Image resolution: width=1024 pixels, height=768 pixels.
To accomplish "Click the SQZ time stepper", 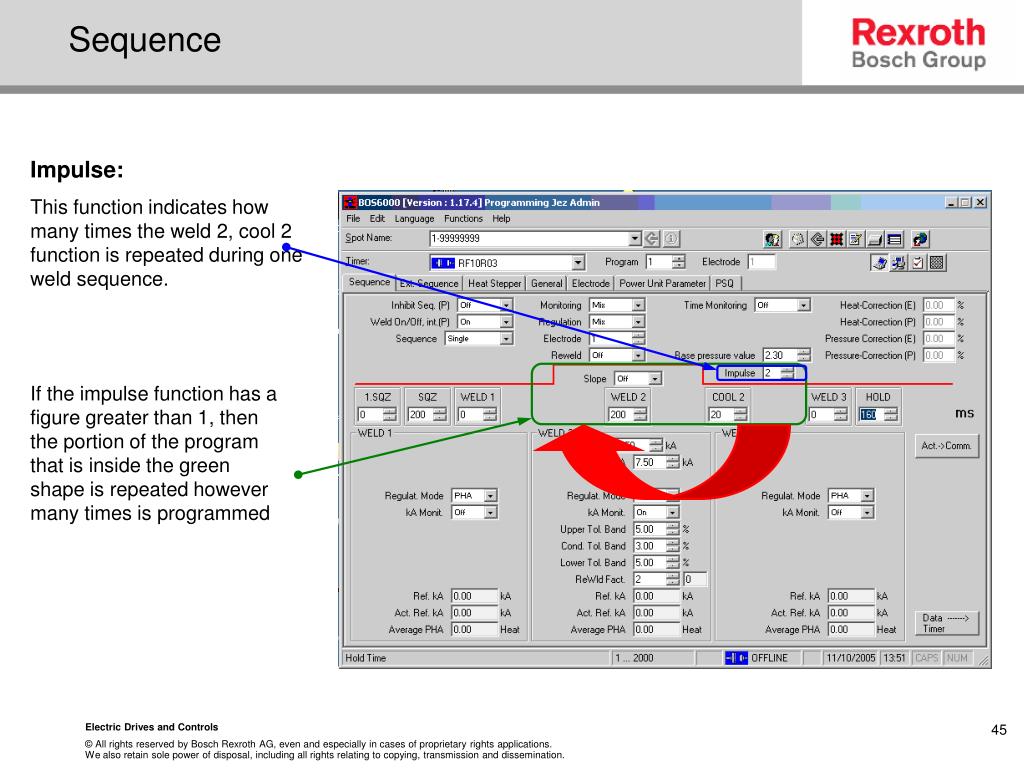I will tap(440, 415).
